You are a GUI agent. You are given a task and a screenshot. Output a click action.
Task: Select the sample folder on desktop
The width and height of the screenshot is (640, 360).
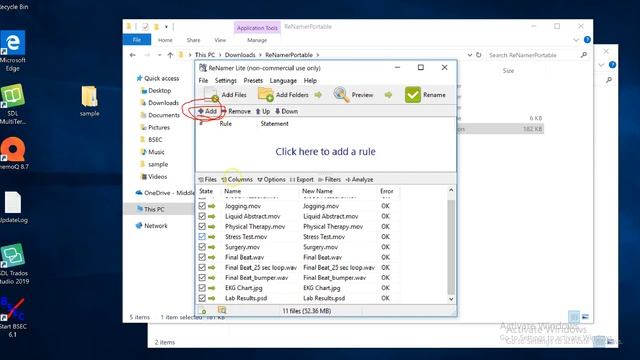[89, 101]
